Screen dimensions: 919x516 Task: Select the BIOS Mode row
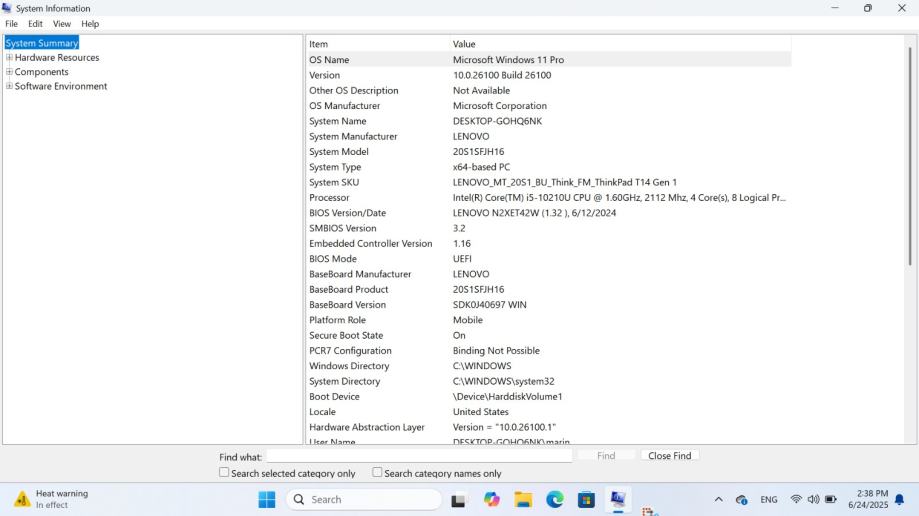click(x=549, y=259)
